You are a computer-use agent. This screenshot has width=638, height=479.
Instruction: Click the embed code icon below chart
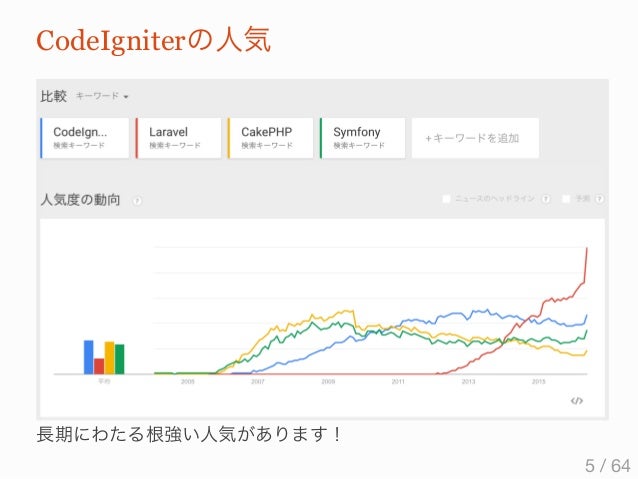coord(577,401)
